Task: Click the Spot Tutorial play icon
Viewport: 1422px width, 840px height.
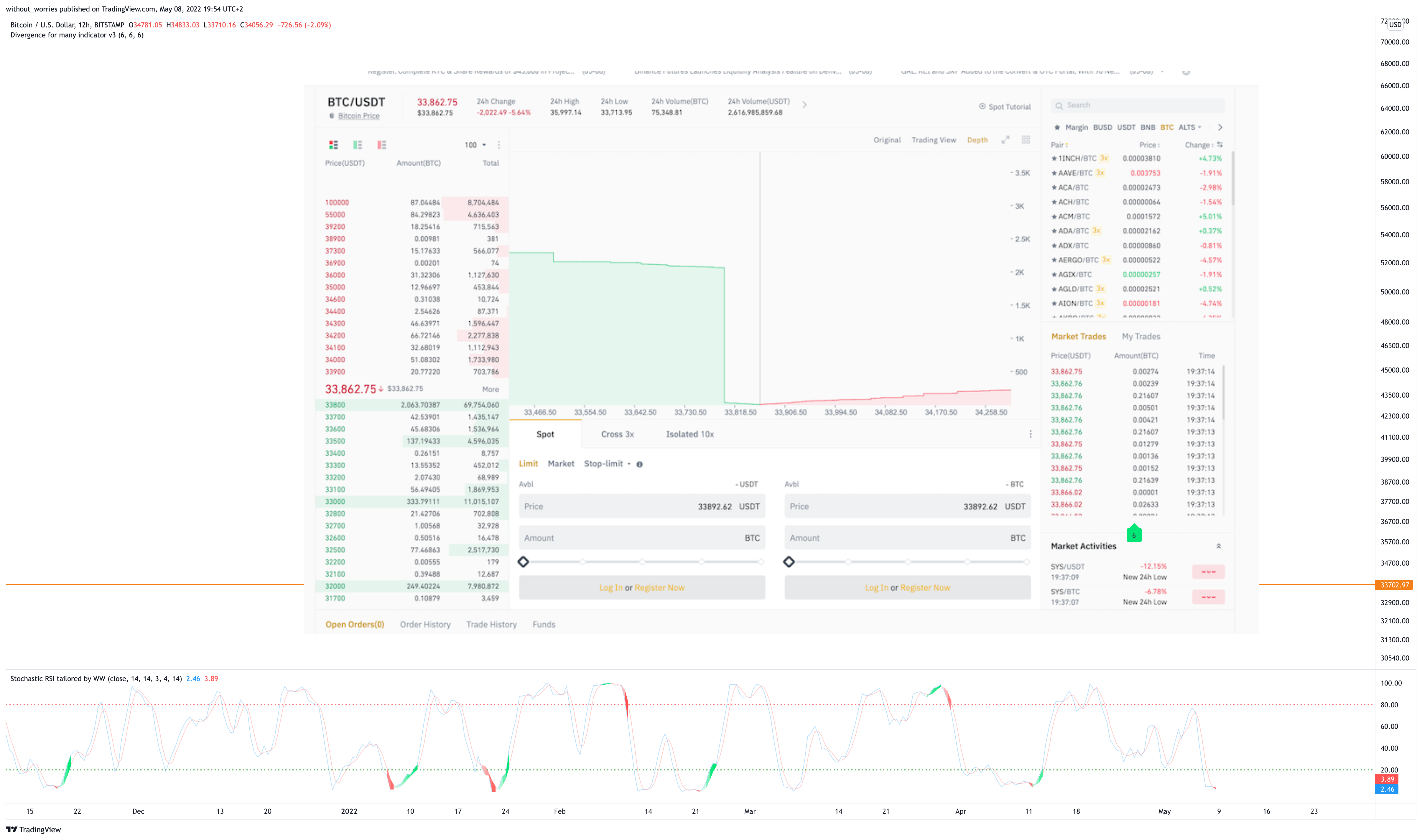Action: (982, 106)
